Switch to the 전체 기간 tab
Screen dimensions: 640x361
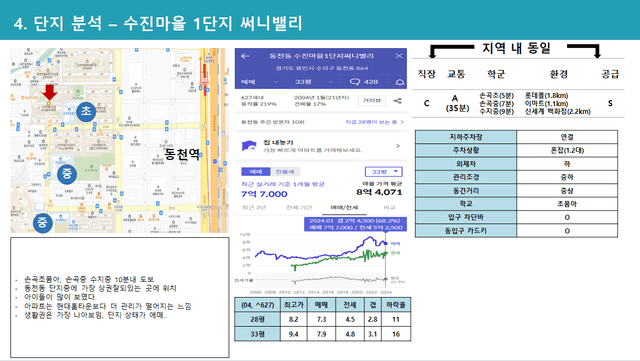coord(299,207)
